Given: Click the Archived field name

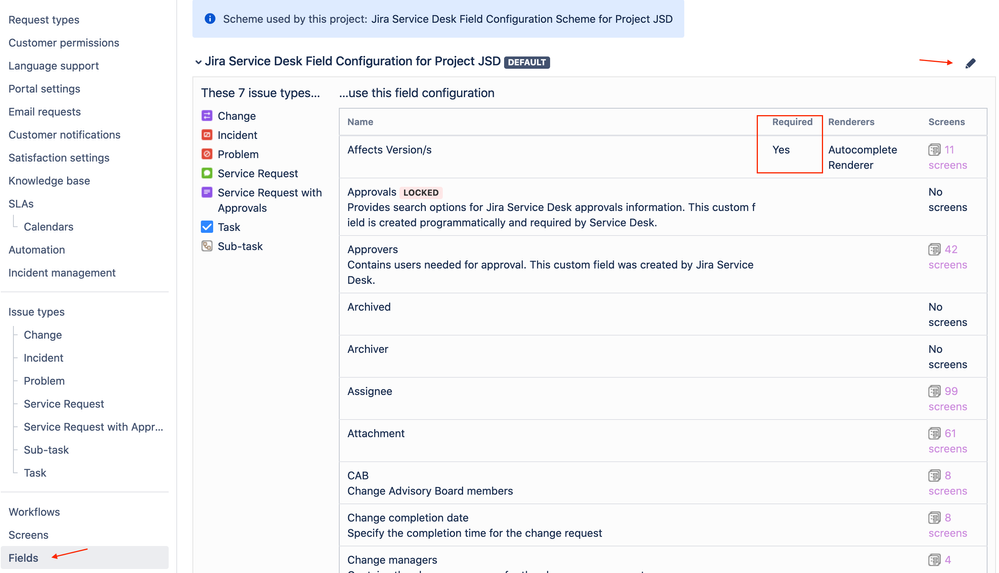Looking at the screenshot, I should pos(369,307).
